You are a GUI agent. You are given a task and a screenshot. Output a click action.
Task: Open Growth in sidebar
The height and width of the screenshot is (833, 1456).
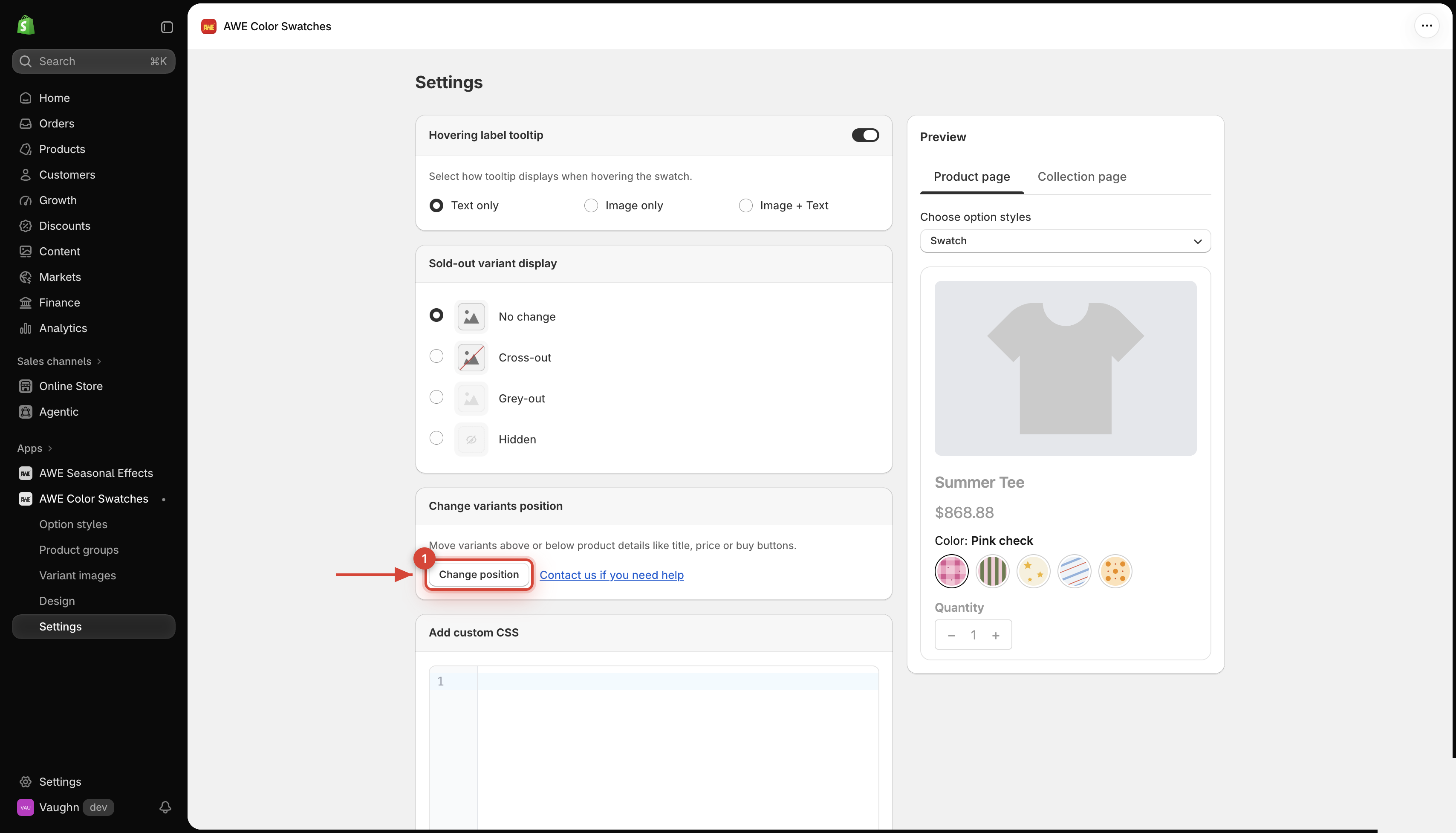pyautogui.click(x=93, y=200)
